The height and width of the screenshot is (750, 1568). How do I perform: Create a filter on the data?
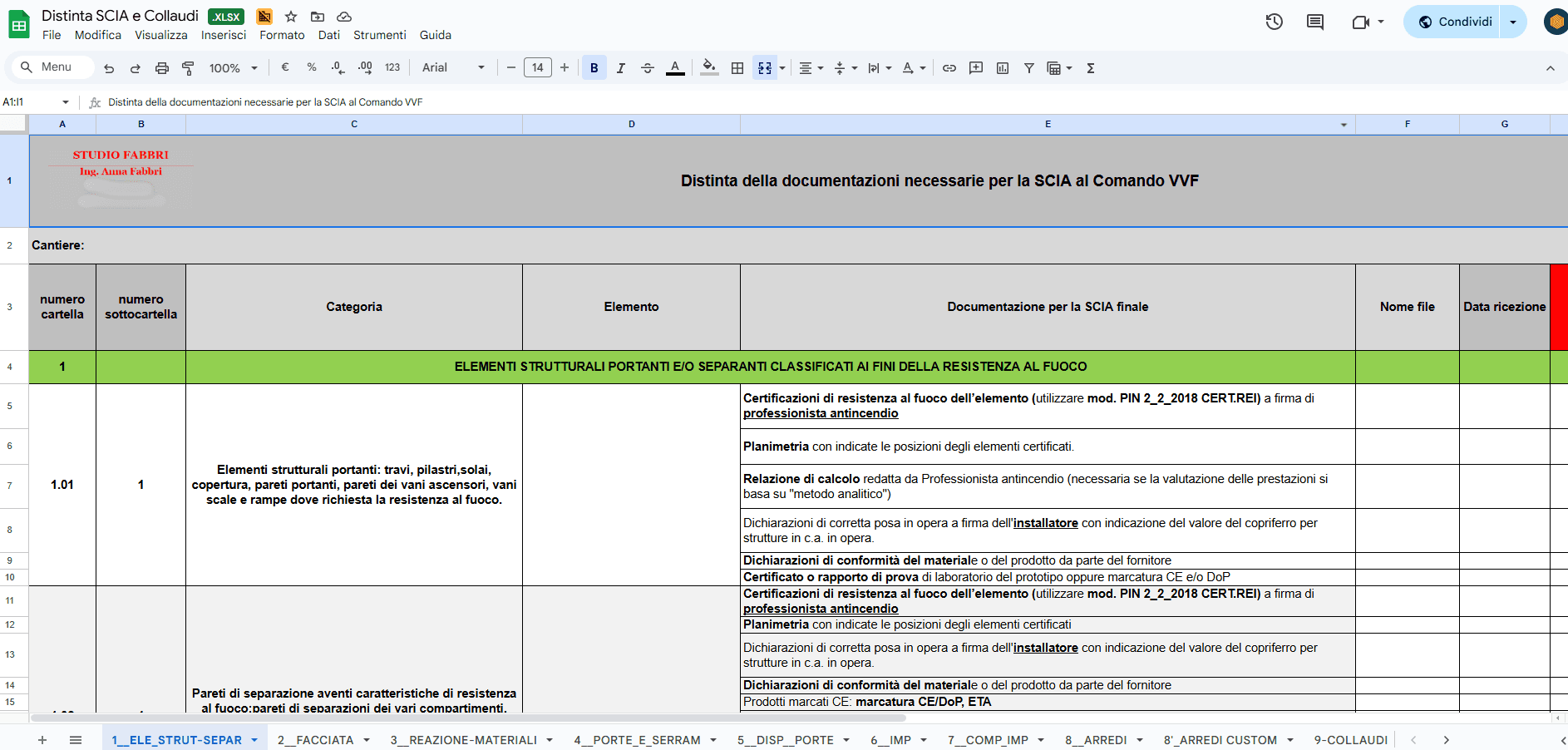(1029, 67)
